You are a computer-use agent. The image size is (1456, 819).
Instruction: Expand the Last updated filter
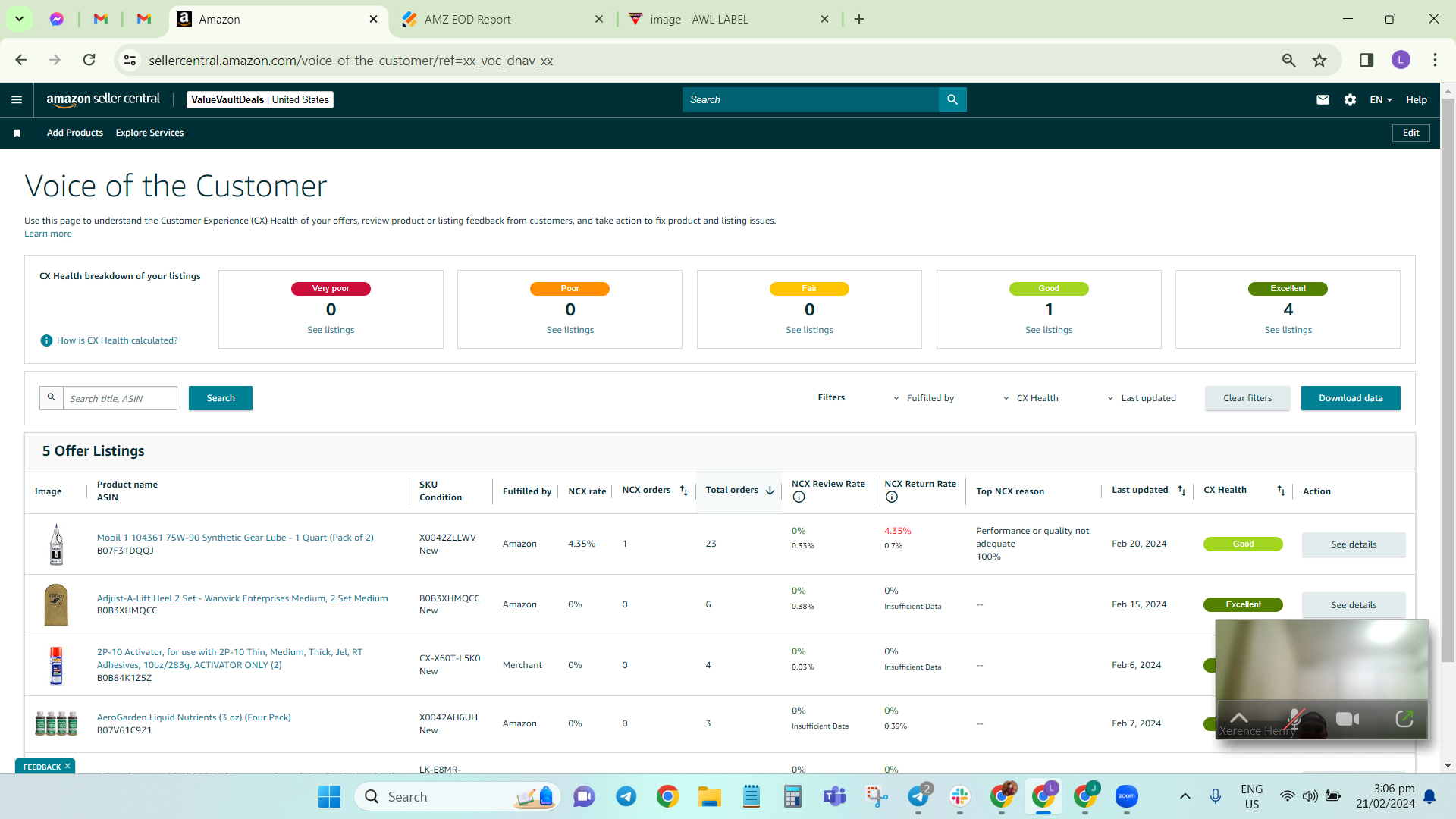[1141, 398]
